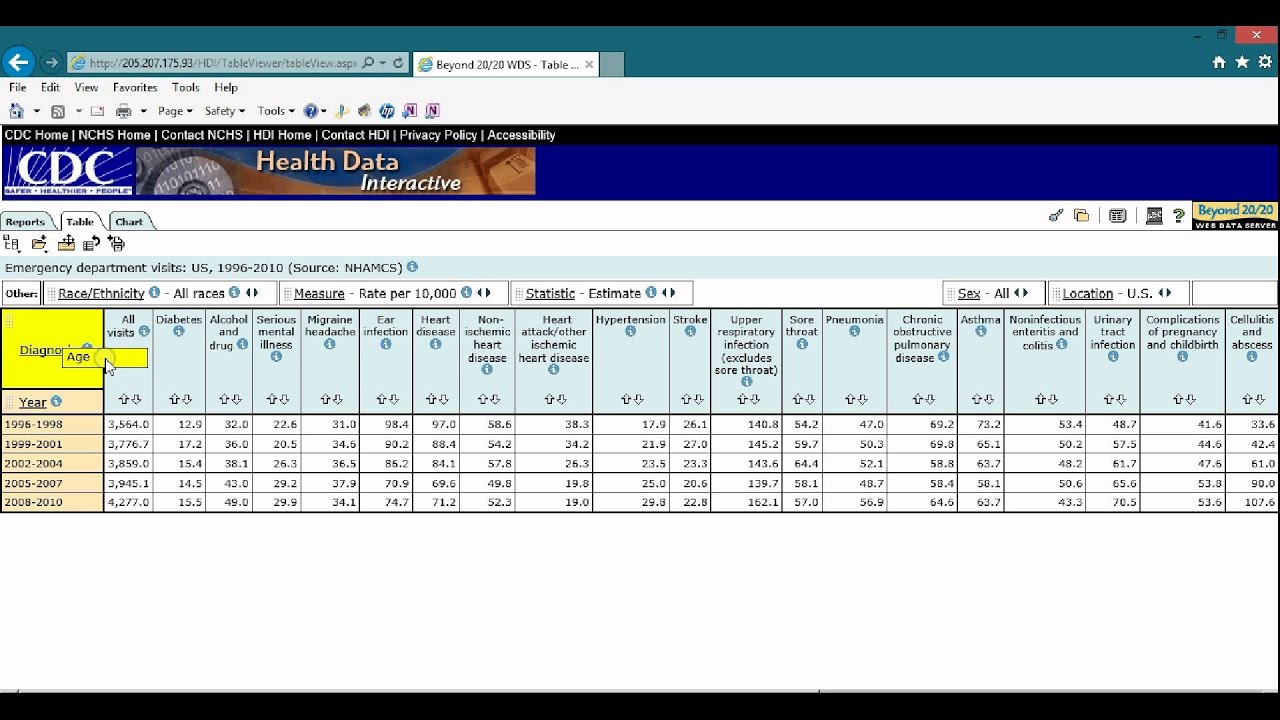Switch to the Chart tab
The width and height of the screenshot is (1280, 720).
point(129,222)
